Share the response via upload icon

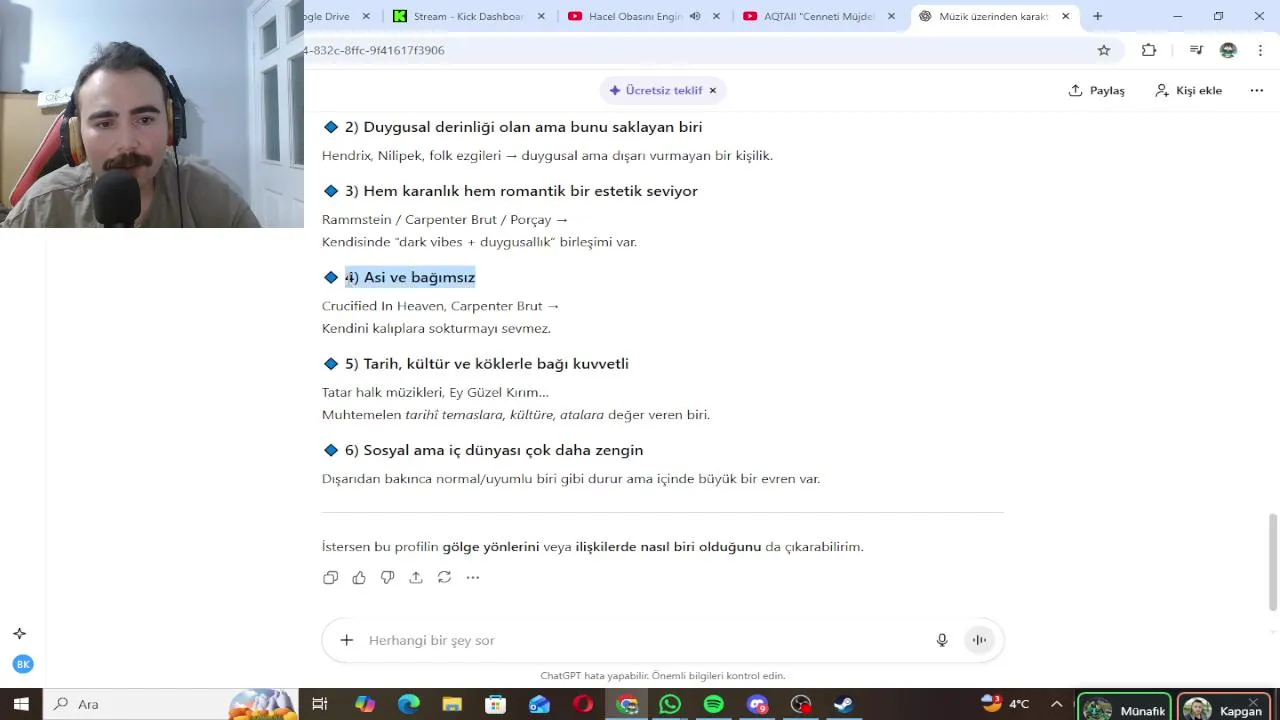(x=416, y=577)
